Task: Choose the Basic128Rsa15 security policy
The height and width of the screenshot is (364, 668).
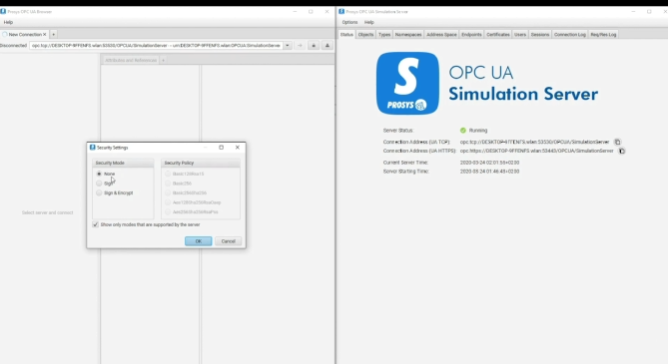Action: coord(168,174)
